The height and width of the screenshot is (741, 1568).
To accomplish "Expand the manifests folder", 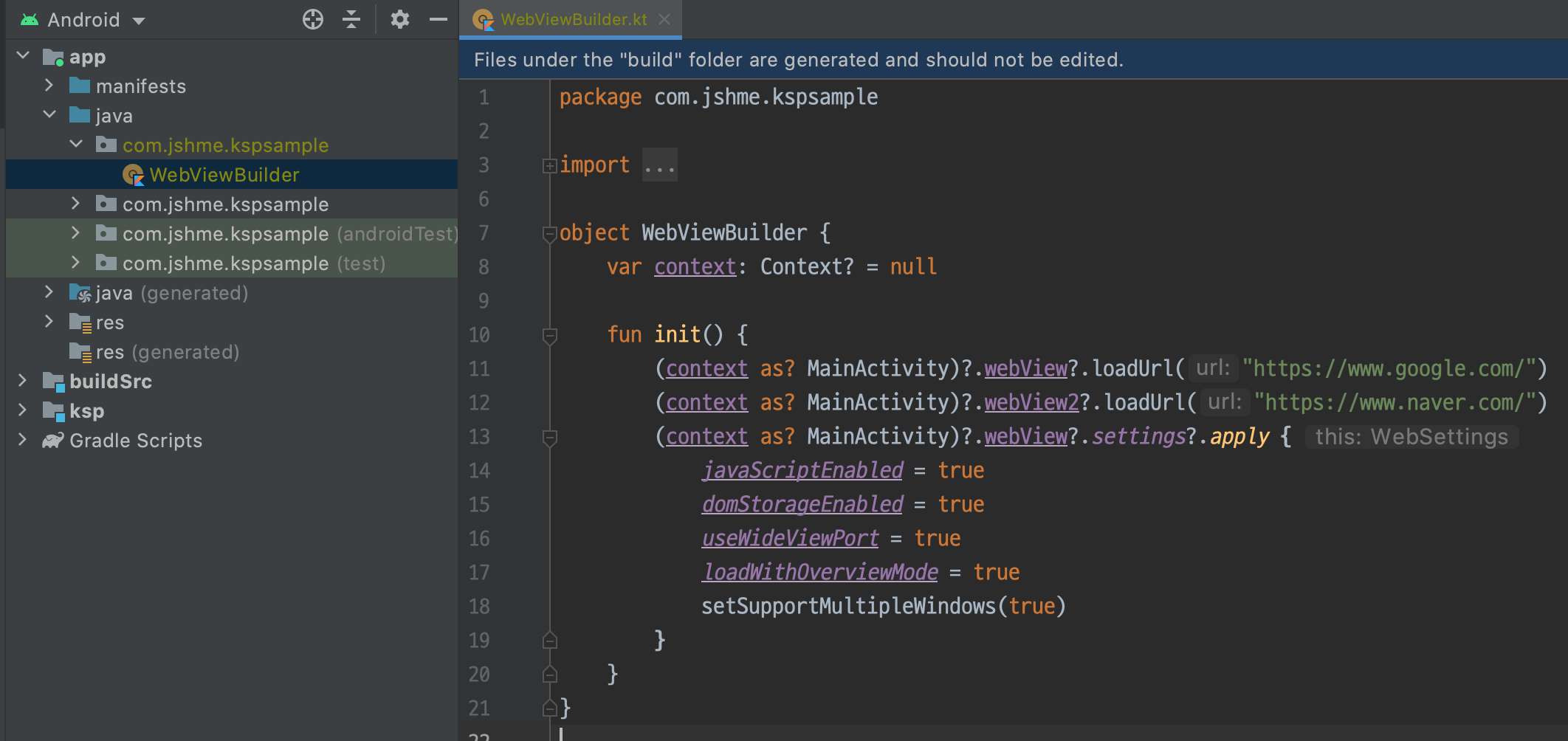I will [x=49, y=86].
